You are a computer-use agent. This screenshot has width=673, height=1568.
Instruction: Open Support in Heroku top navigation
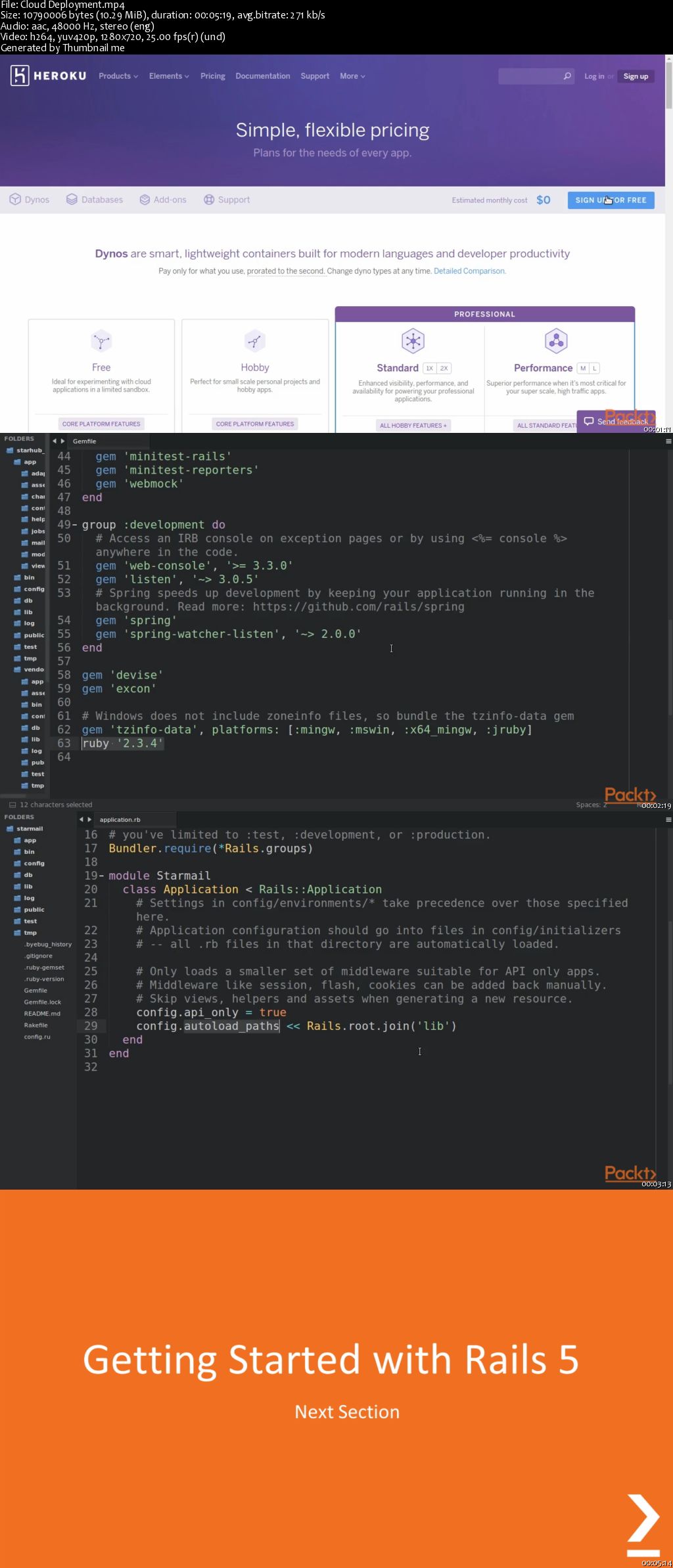tap(315, 76)
